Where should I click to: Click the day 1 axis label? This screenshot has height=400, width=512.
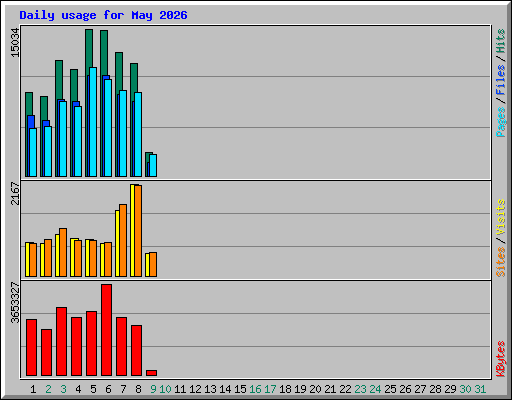pos(33,389)
